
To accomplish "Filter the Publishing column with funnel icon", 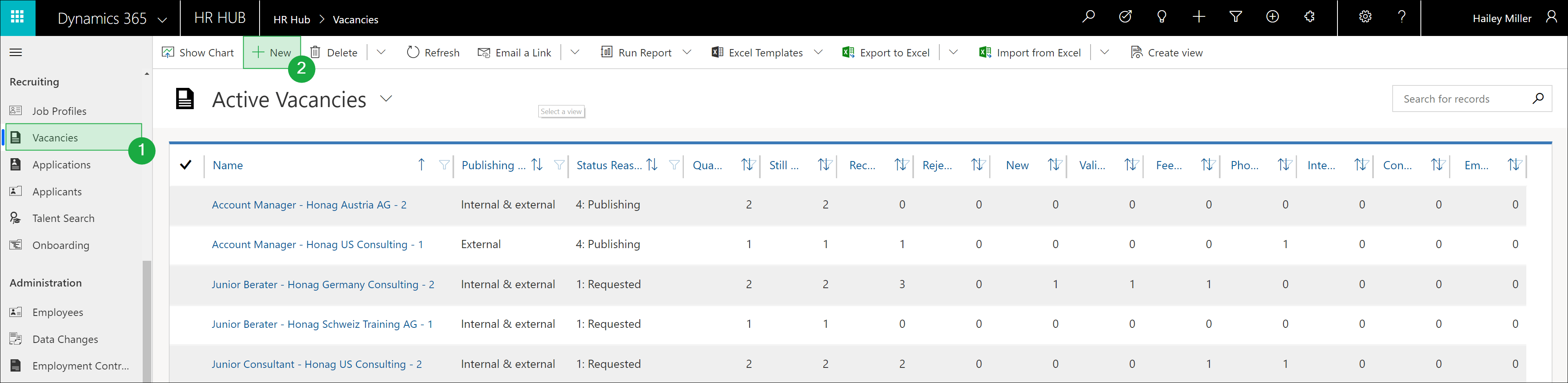I will click(x=560, y=165).
